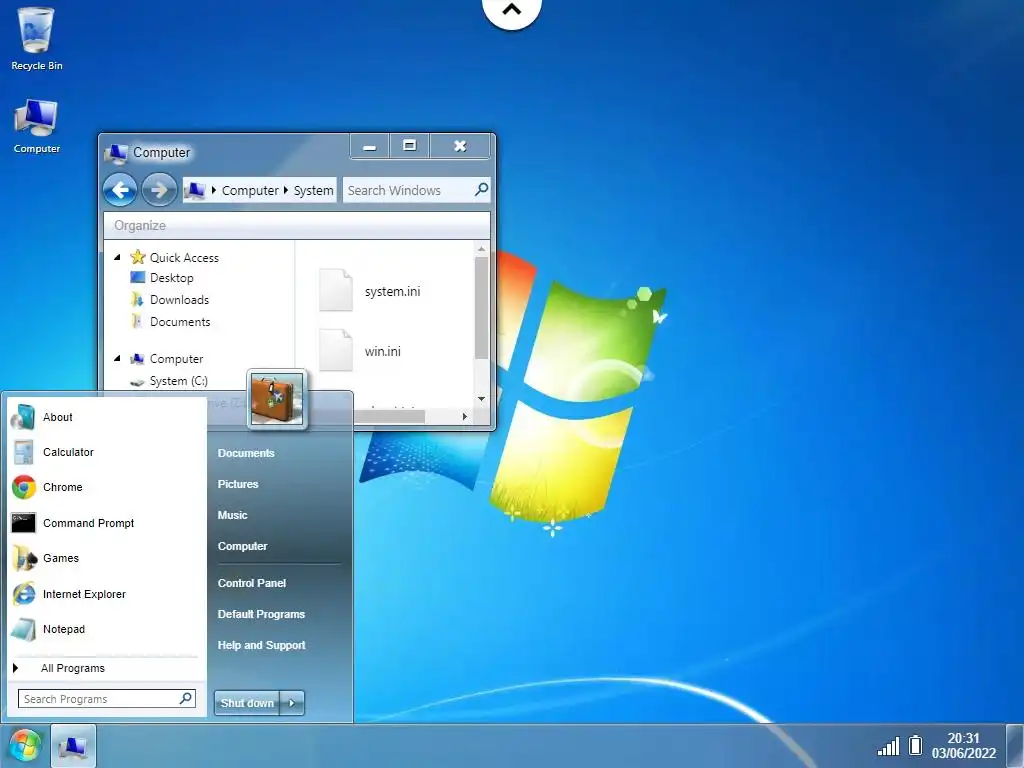
Task: Collapse the Quick Access tree group
Action: pyautogui.click(x=118, y=257)
